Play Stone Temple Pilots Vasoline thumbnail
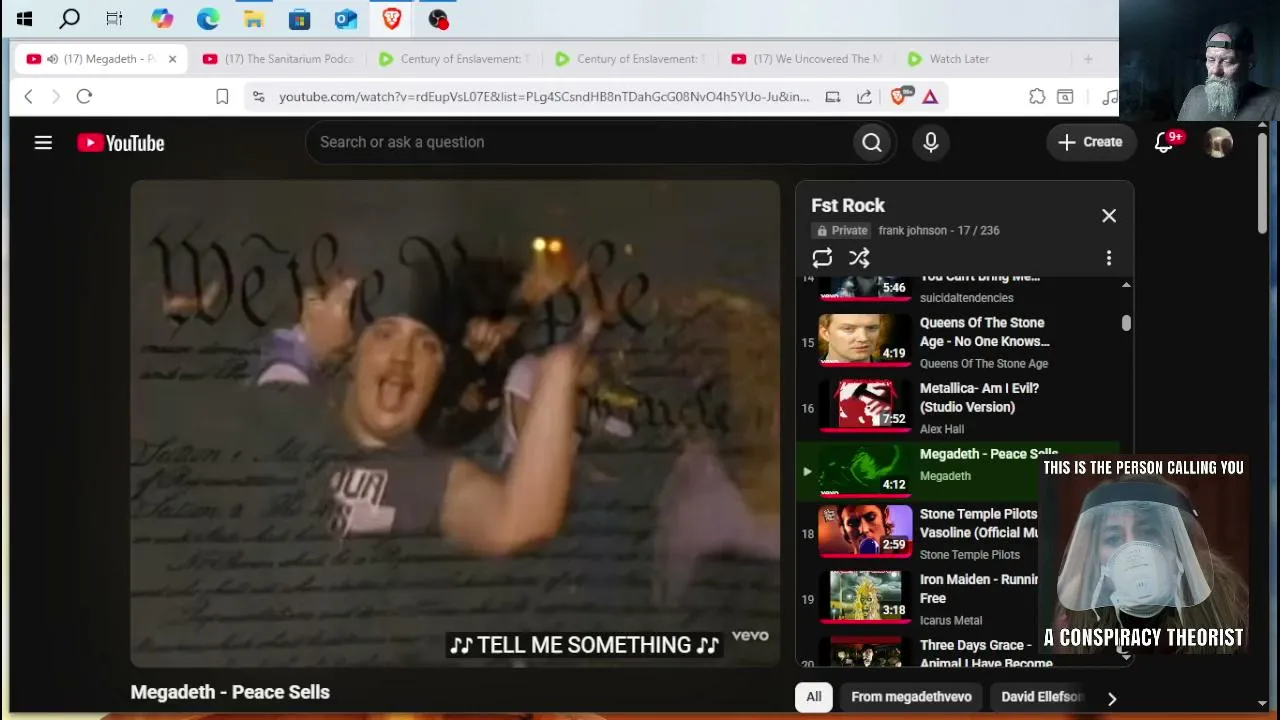Screen dimensions: 1280x720 point(865,532)
